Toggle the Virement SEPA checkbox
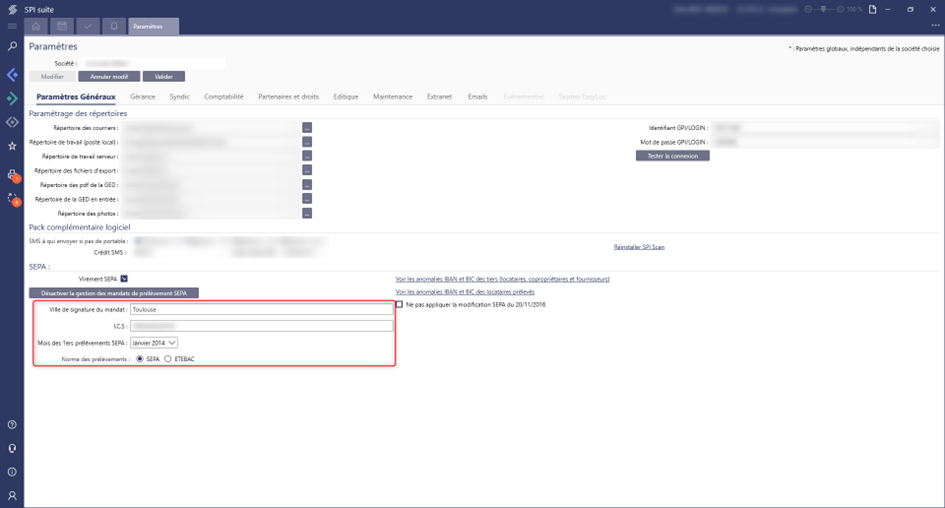This screenshot has width=945, height=508. [x=124, y=279]
